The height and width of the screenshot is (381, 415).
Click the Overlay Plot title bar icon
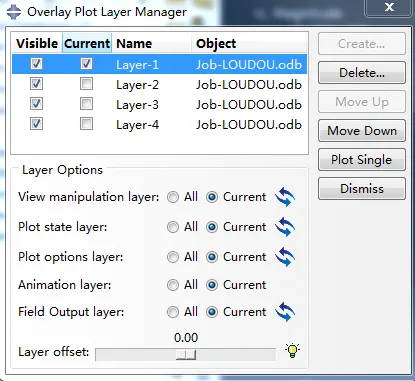point(14,12)
